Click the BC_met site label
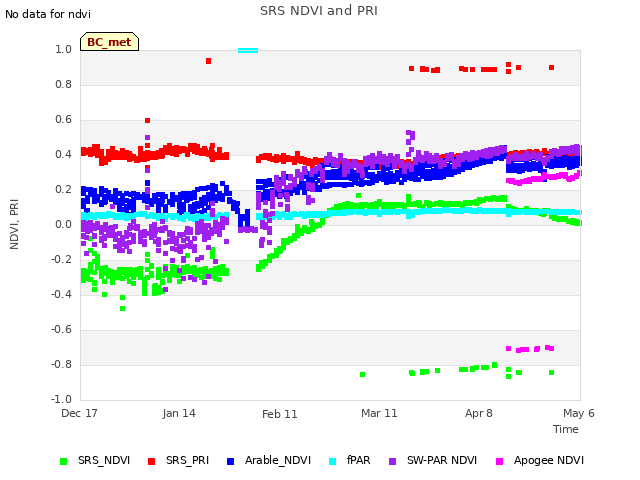This screenshot has height=480, width=640. [x=109, y=42]
